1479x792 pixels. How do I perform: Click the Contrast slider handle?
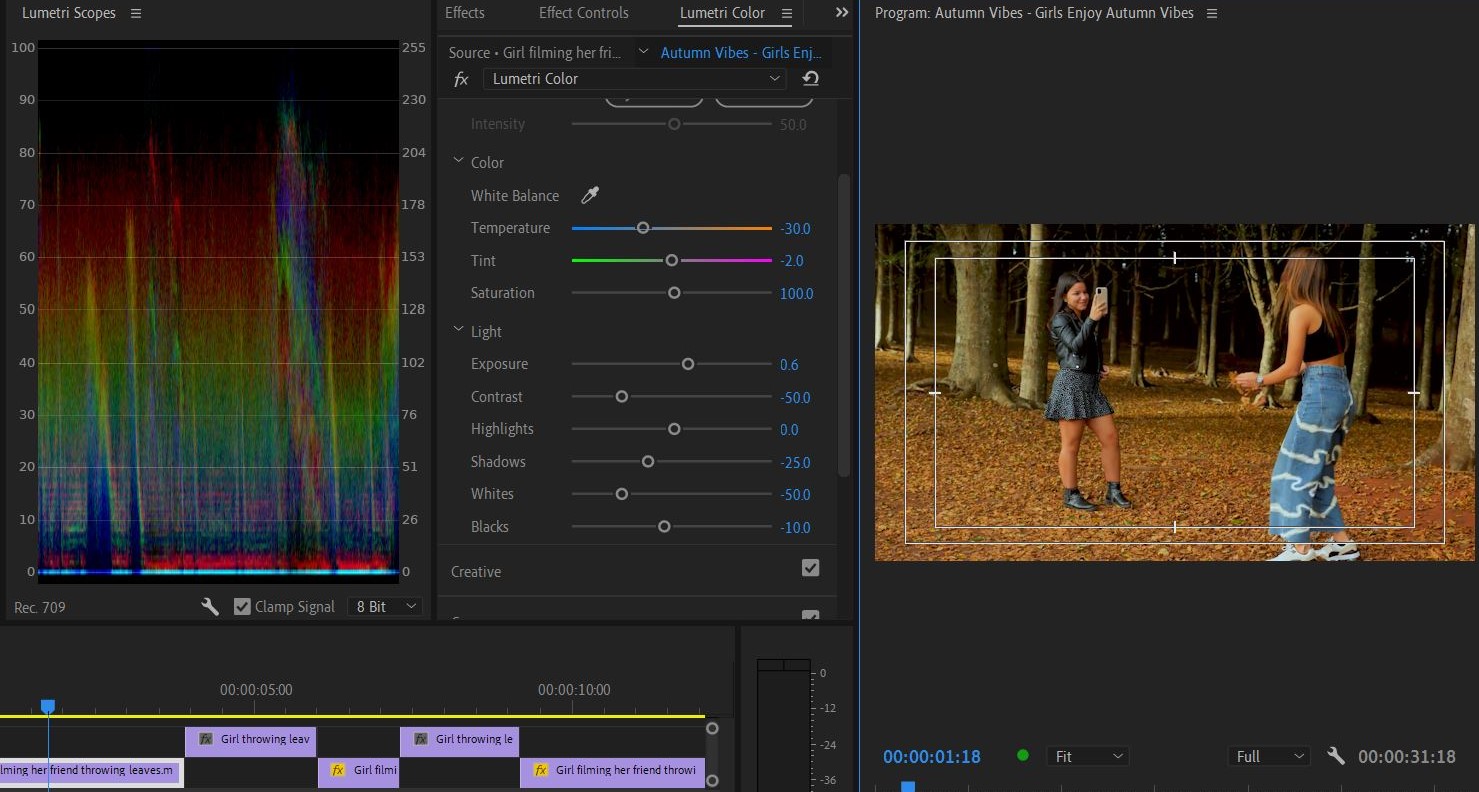point(622,397)
